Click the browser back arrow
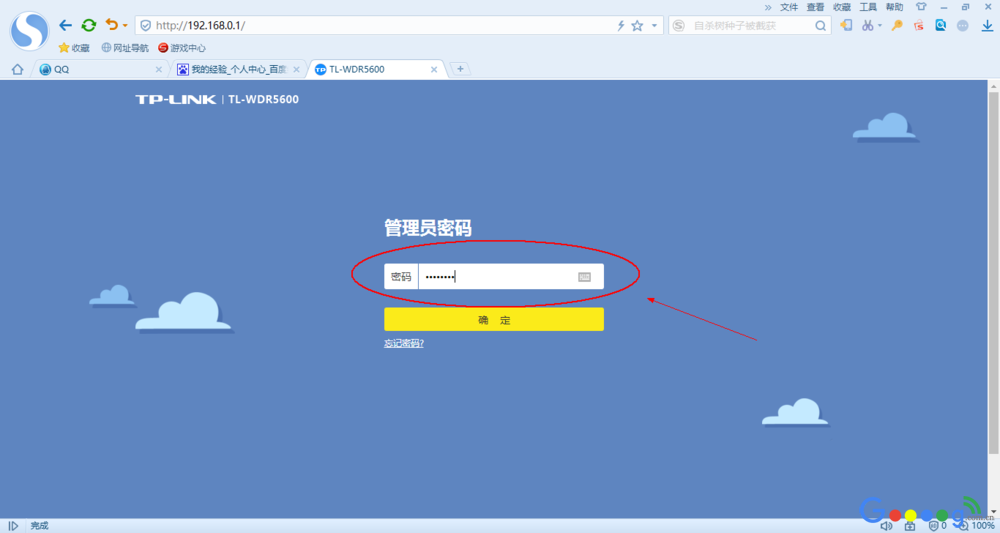Image resolution: width=1000 pixels, height=533 pixels. coord(66,26)
